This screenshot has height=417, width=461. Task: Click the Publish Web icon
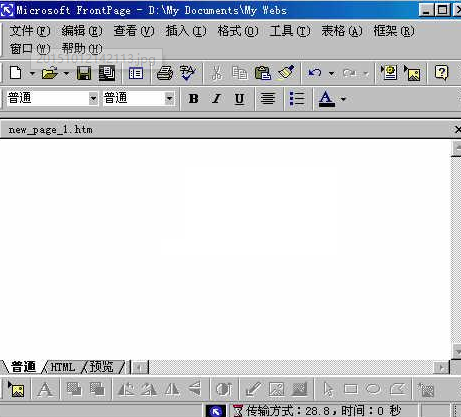point(107,73)
